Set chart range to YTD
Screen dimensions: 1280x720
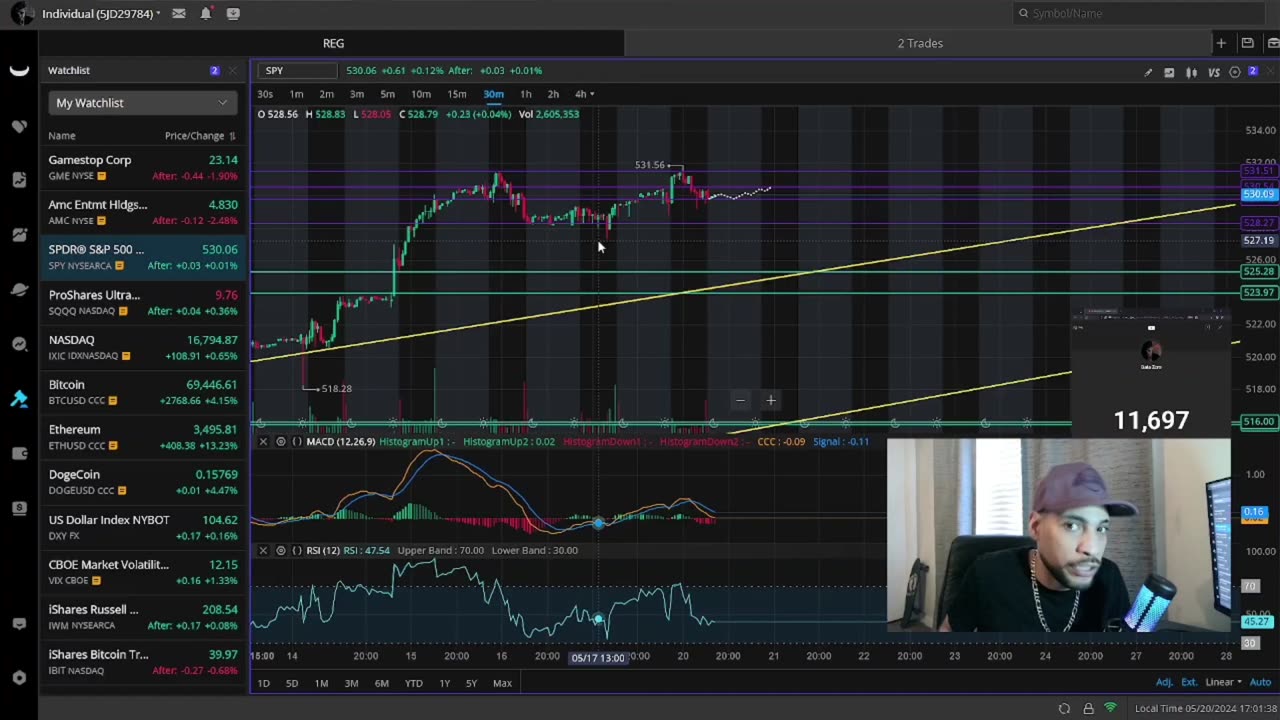point(413,683)
